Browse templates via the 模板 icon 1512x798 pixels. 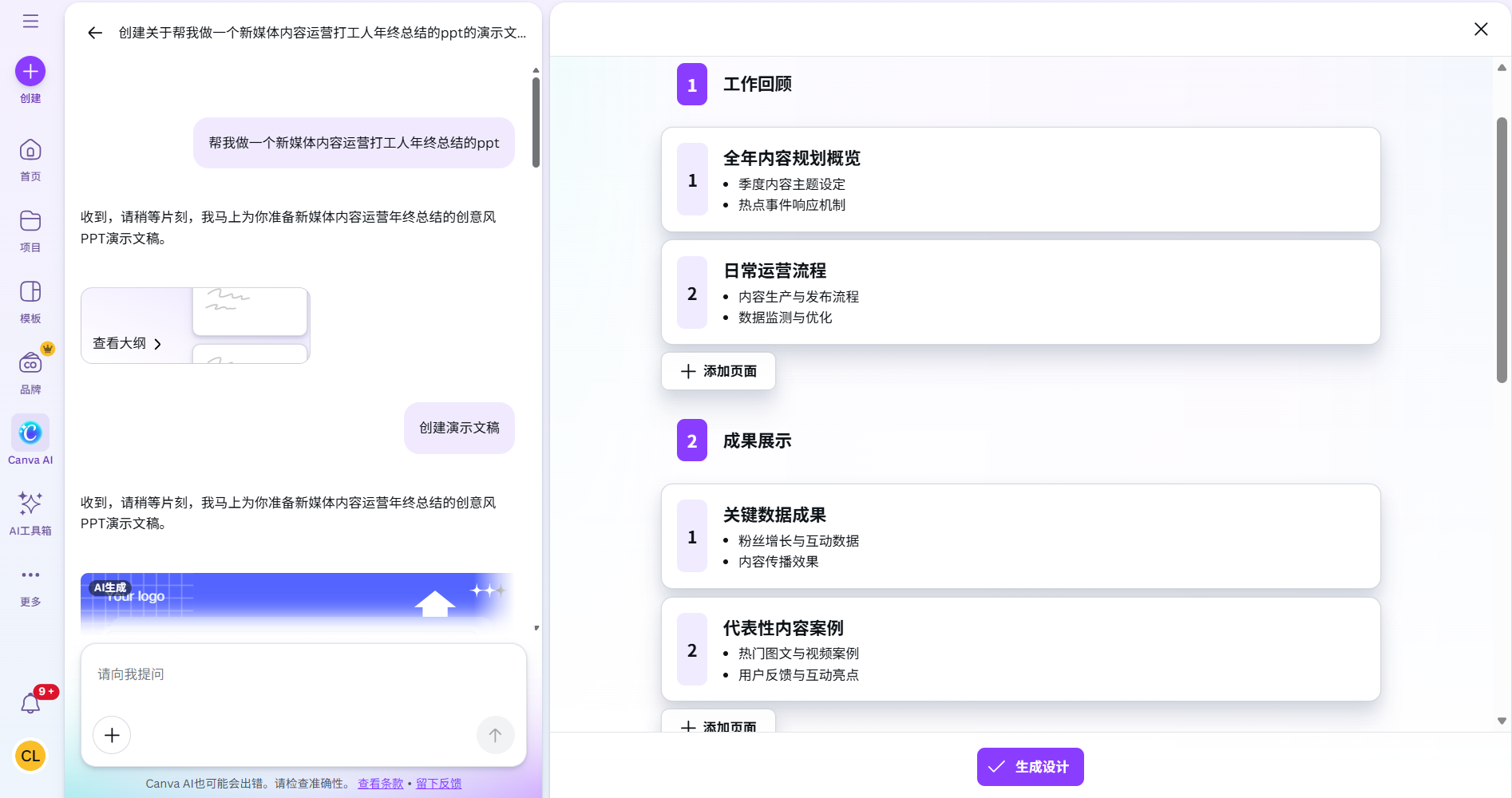point(30,292)
